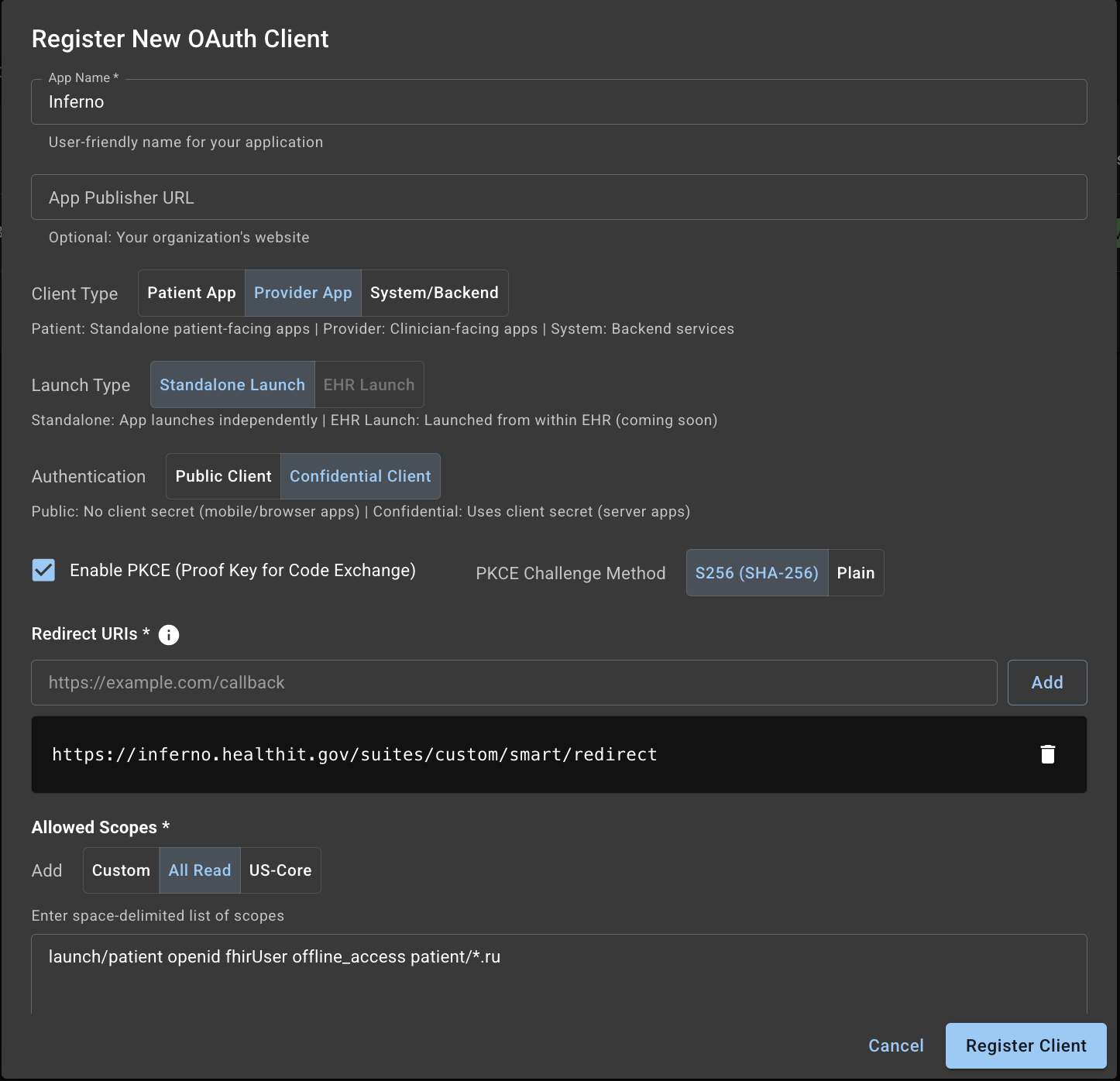Delete the inferno.healthit.gov redirect URI
This screenshot has height=1081, width=1120.
click(x=1047, y=754)
